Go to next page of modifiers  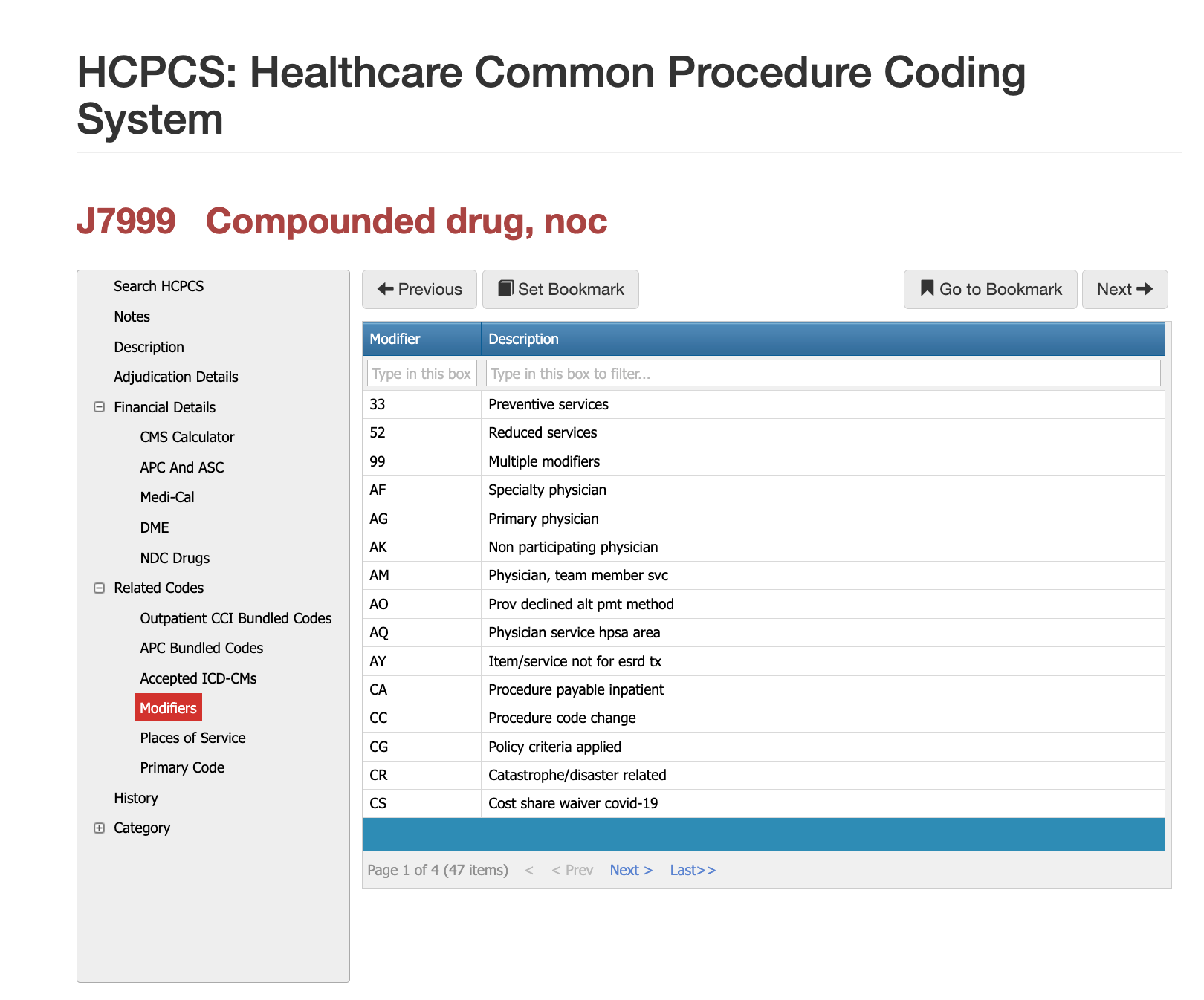click(631, 870)
